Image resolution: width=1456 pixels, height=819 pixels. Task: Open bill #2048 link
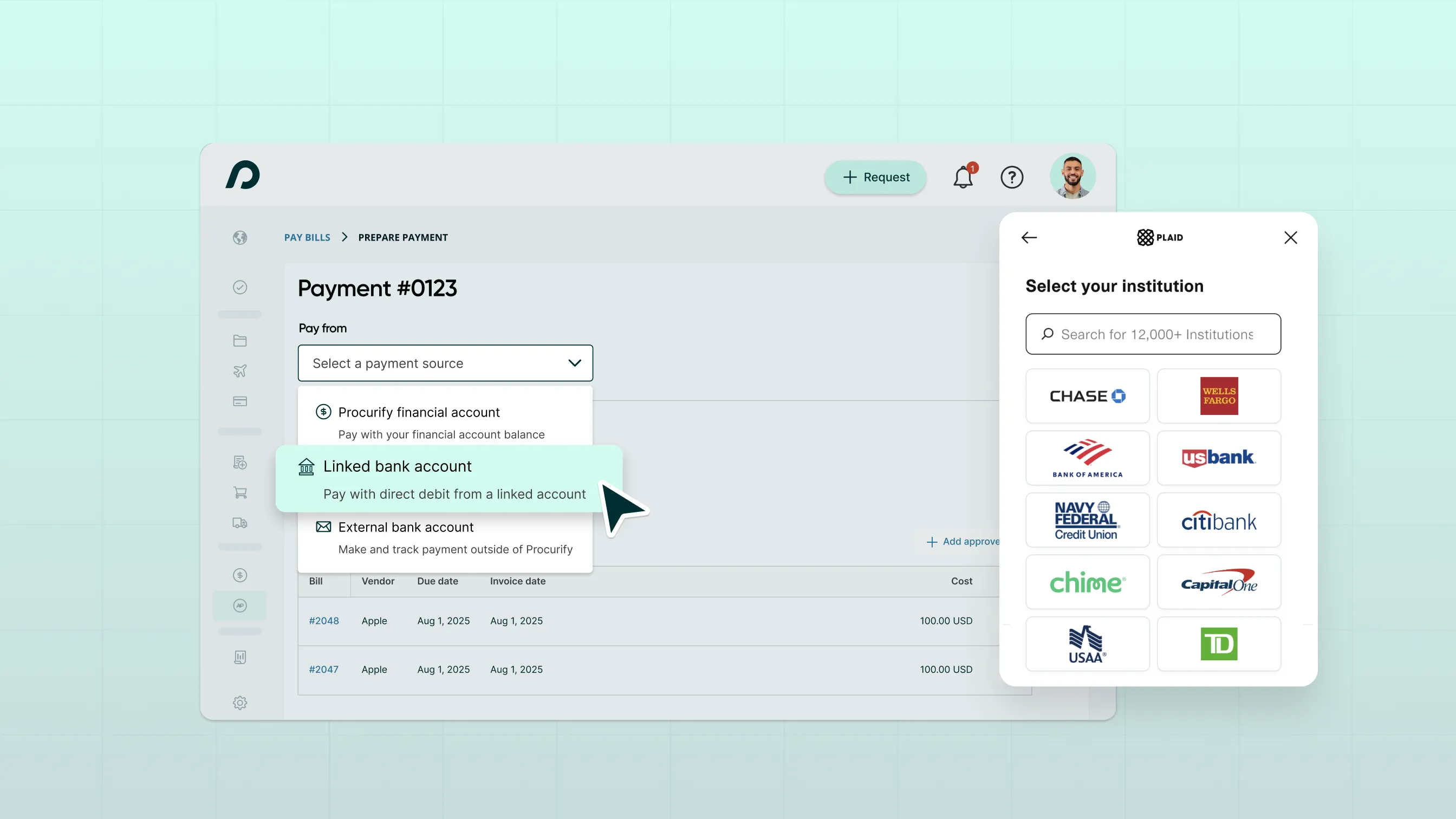point(323,621)
